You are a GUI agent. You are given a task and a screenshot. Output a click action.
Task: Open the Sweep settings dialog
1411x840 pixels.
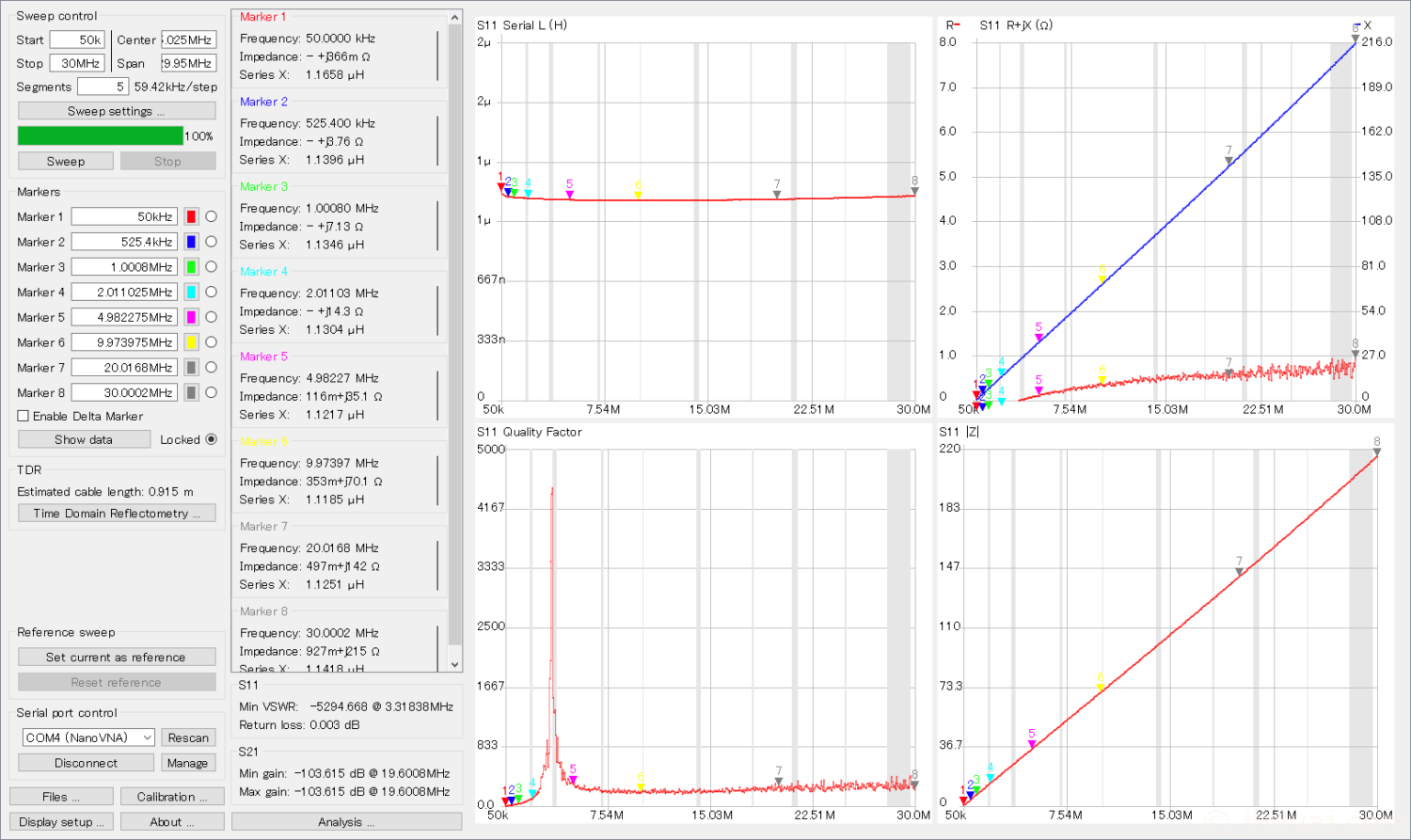coord(117,111)
